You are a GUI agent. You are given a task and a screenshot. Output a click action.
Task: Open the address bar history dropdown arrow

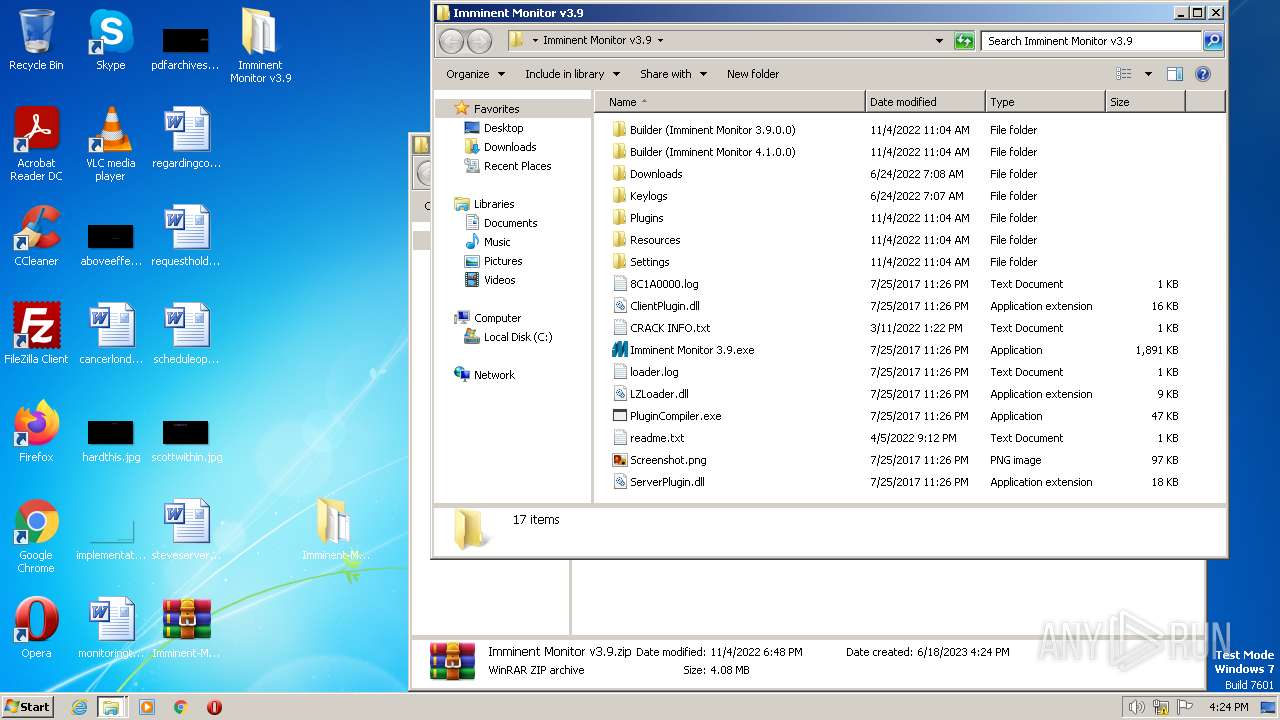point(939,41)
